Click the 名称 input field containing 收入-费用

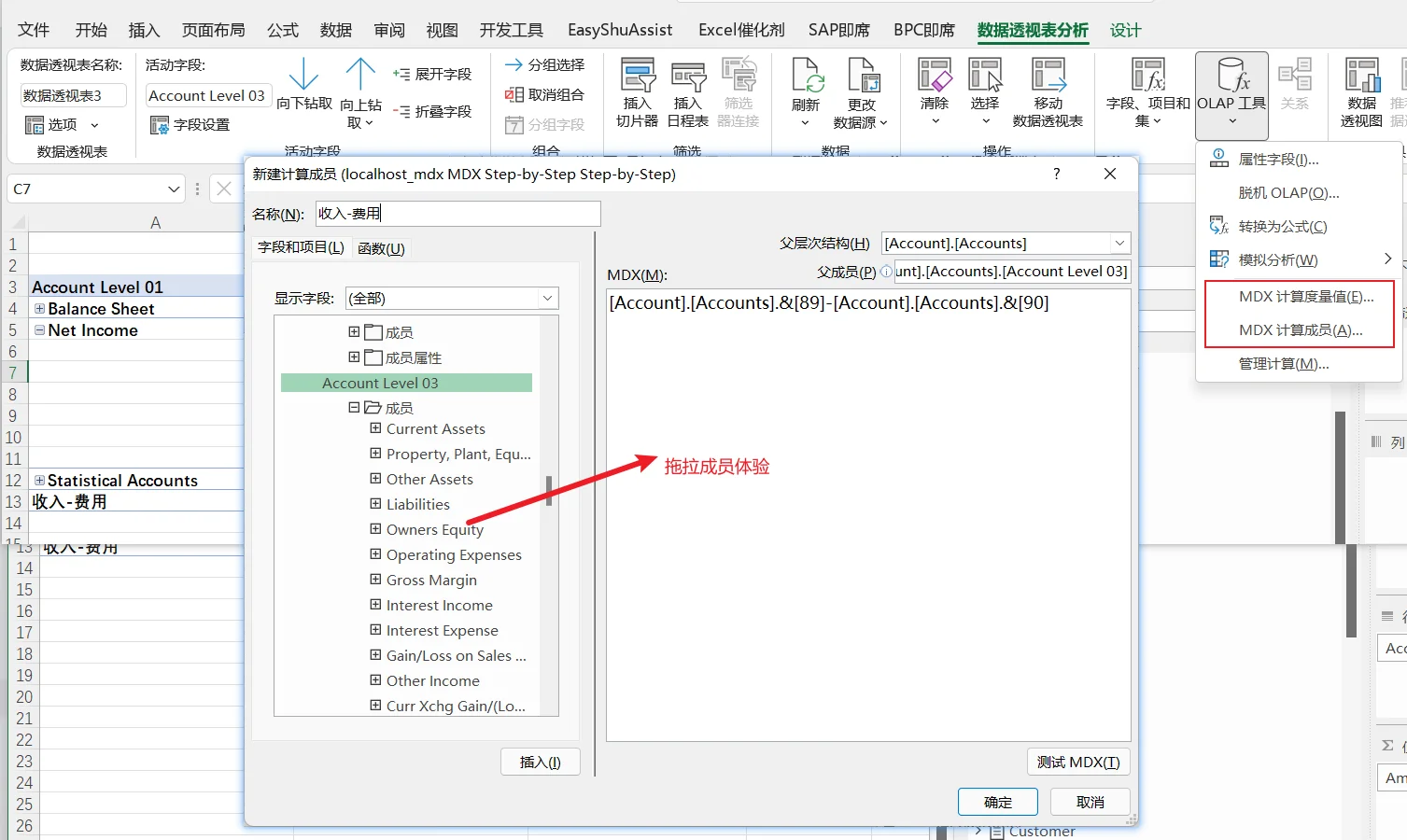point(457,214)
